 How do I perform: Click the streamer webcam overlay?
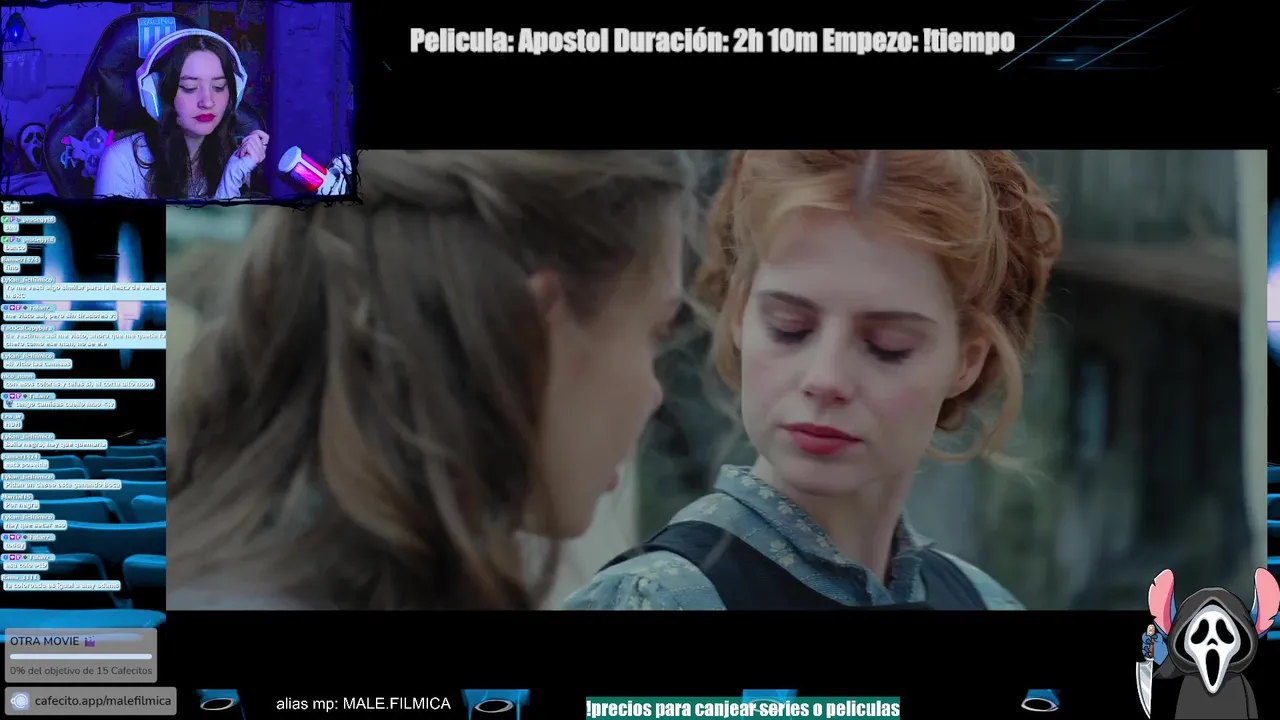coord(177,100)
